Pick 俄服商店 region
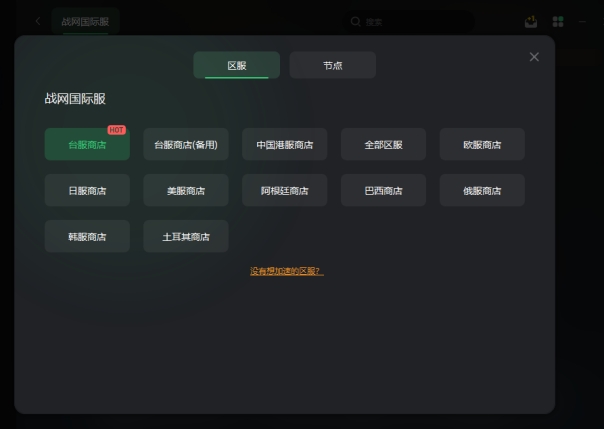Viewport: 604px width, 429px height. [482, 190]
